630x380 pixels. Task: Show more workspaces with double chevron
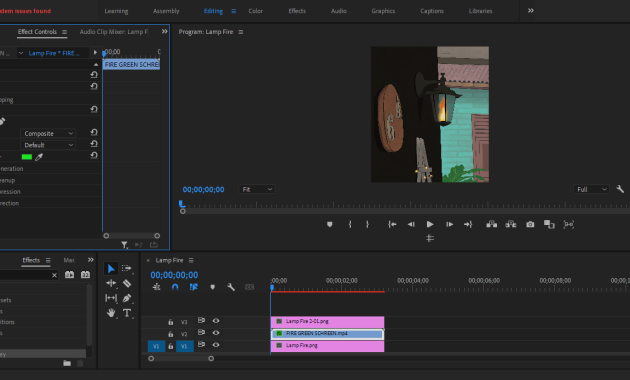point(531,10)
